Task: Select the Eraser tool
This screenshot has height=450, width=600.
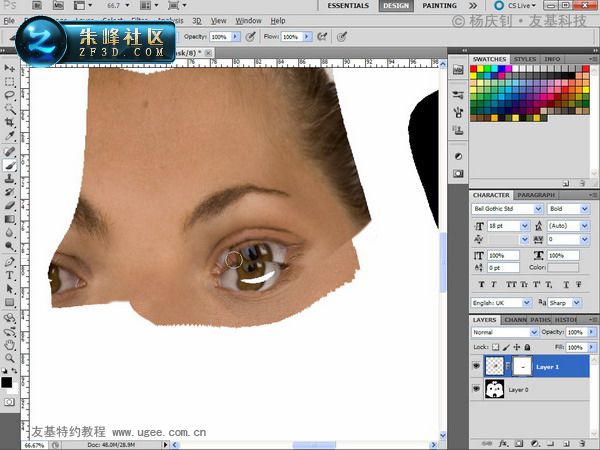Action: pos(10,205)
